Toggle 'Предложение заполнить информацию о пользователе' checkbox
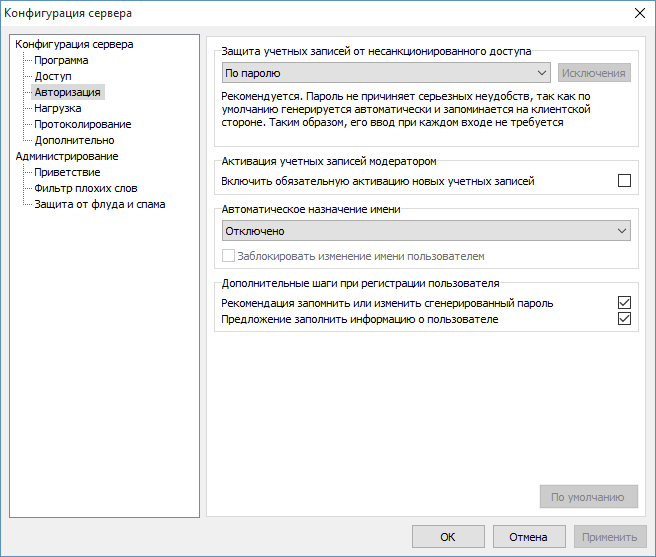 [x=625, y=319]
